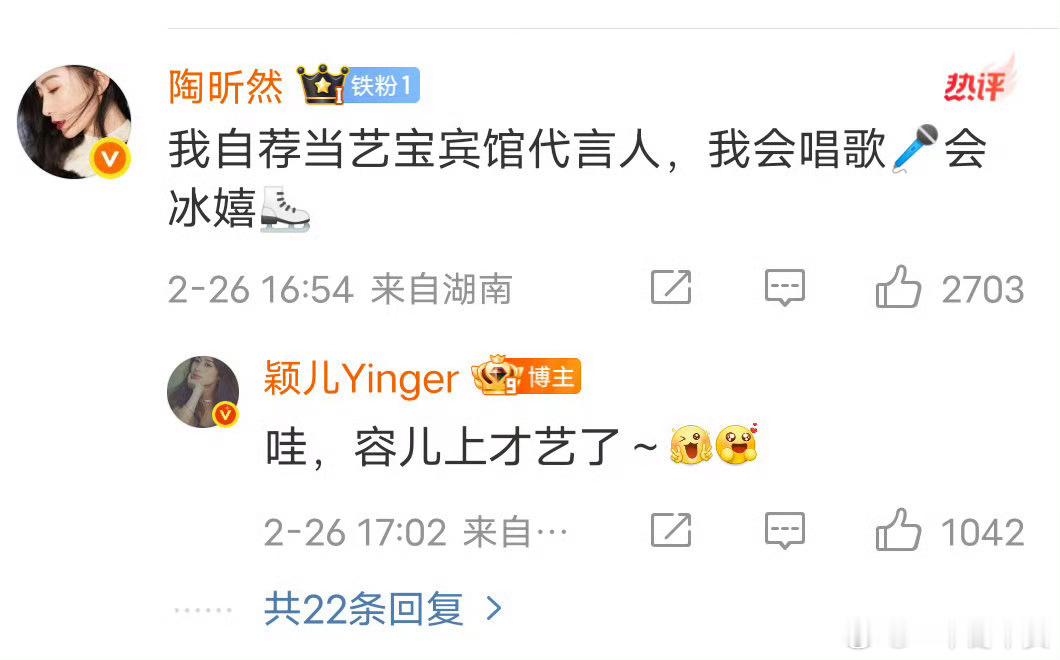
Task: View 陶昕然's profile avatar
Action: tap(74, 122)
